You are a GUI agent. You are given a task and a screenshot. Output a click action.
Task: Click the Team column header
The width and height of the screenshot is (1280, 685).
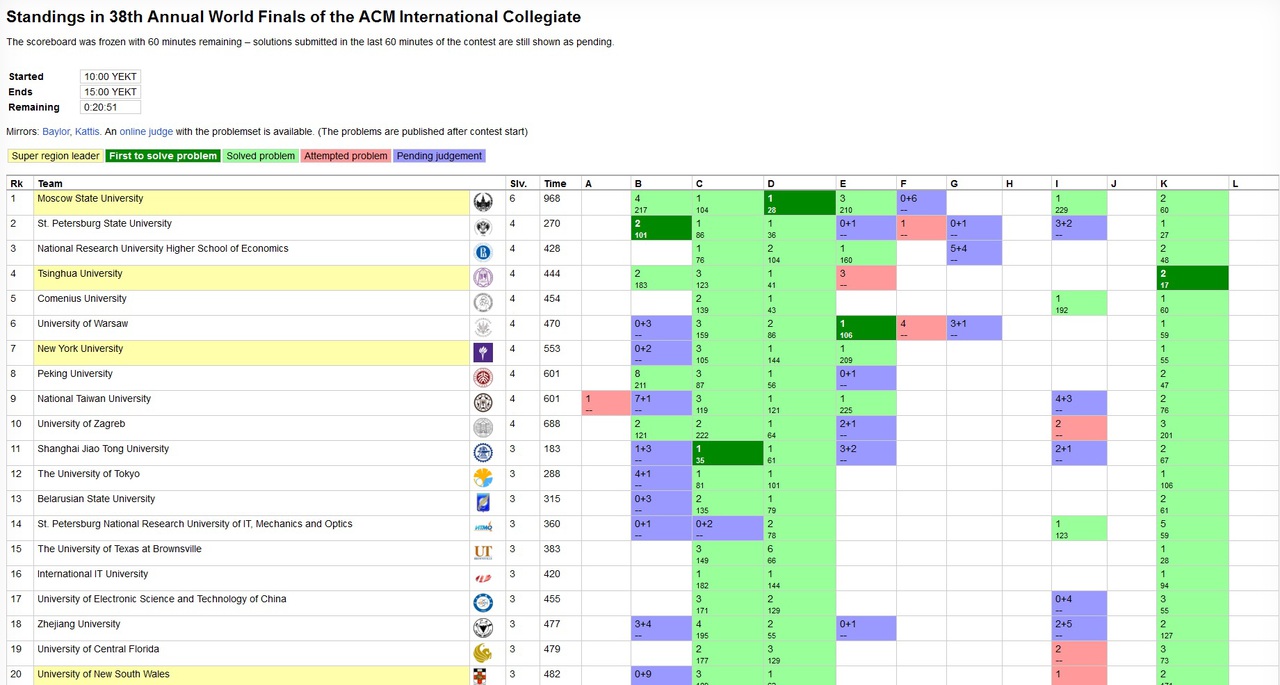click(50, 184)
